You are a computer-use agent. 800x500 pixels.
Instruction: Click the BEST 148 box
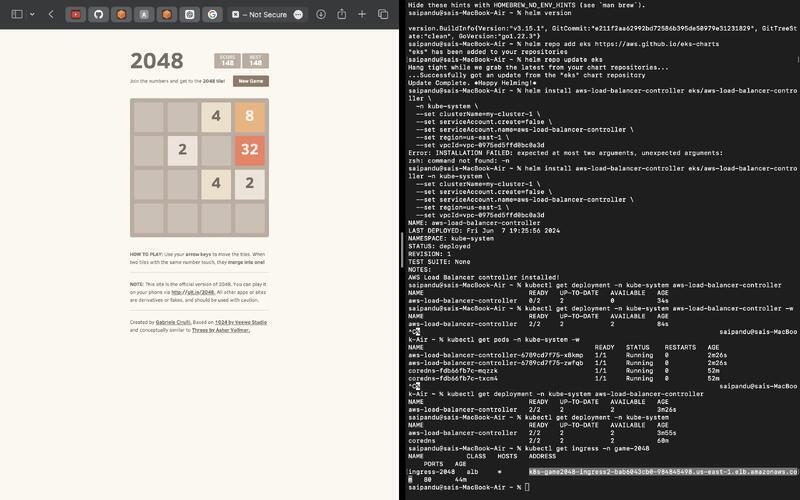coord(256,61)
